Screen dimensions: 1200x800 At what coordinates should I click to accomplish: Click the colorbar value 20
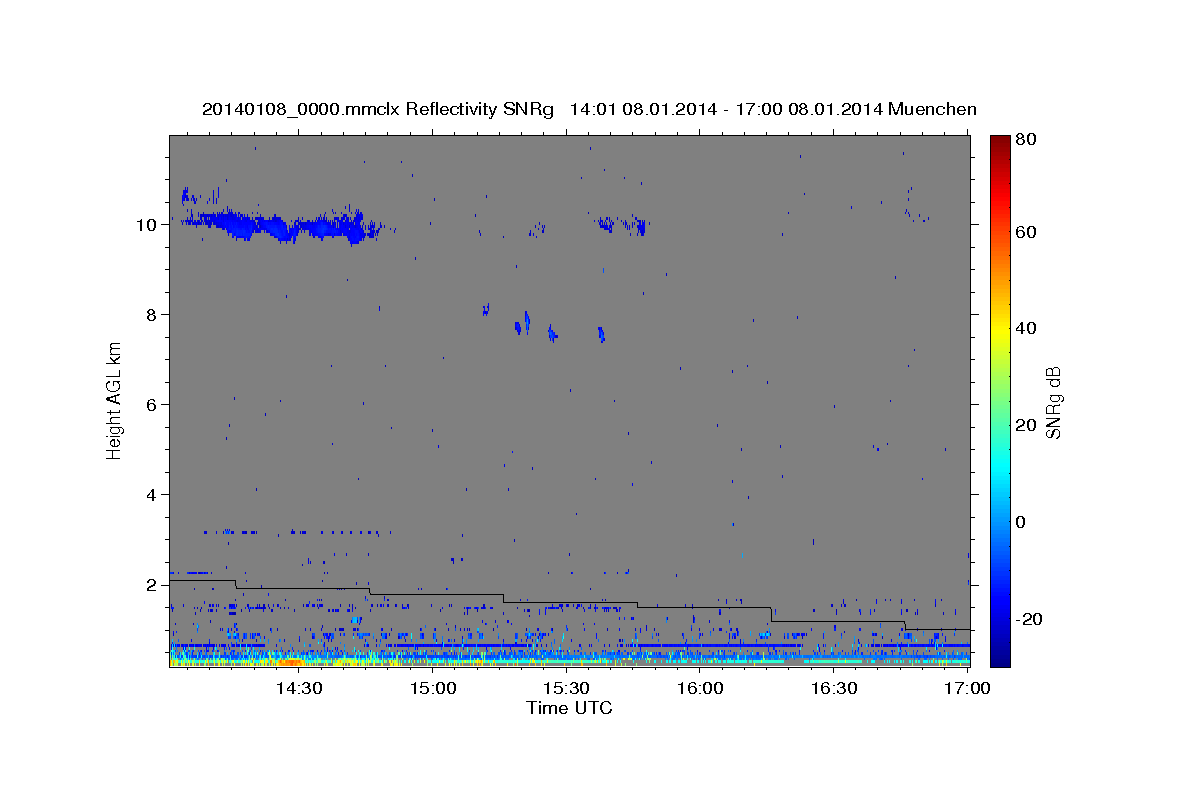pos(1028,425)
